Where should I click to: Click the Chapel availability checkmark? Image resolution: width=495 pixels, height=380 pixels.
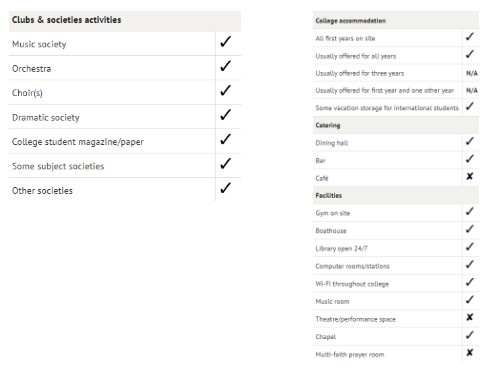470,335
